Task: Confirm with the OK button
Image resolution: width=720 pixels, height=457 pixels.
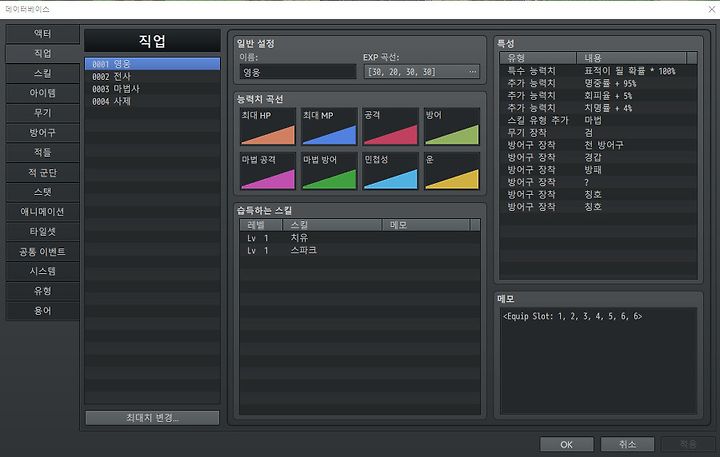Action: click(566, 444)
